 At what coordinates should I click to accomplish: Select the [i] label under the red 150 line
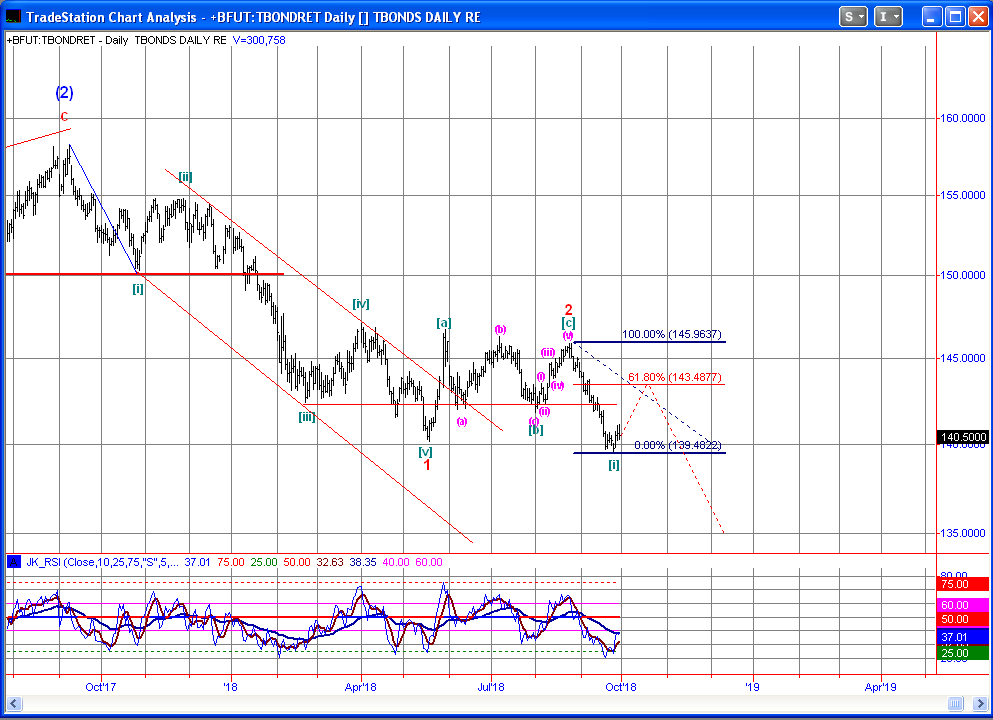click(137, 289)
